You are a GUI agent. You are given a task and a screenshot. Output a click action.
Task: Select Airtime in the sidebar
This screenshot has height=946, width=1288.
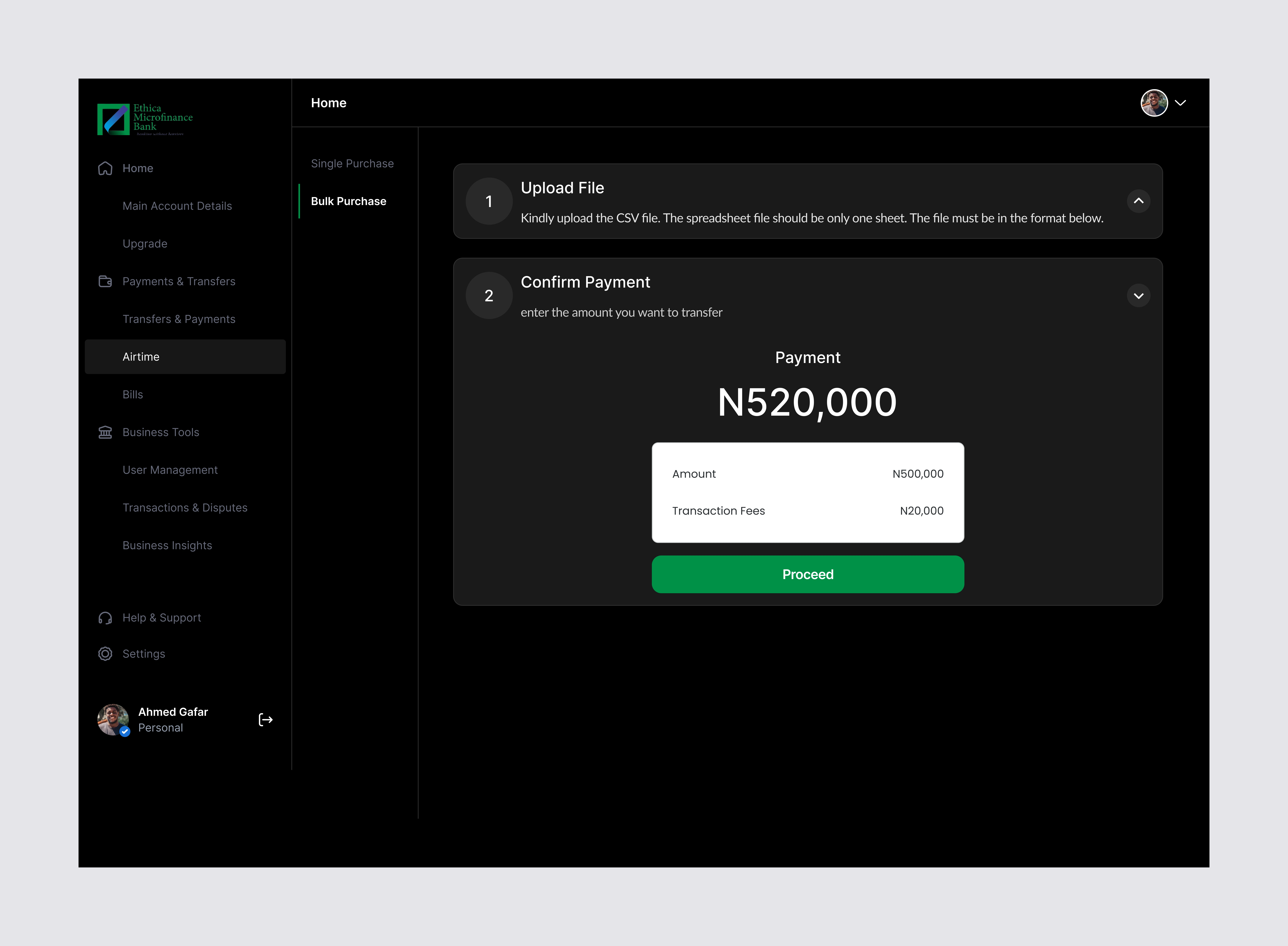click(185, 357)
